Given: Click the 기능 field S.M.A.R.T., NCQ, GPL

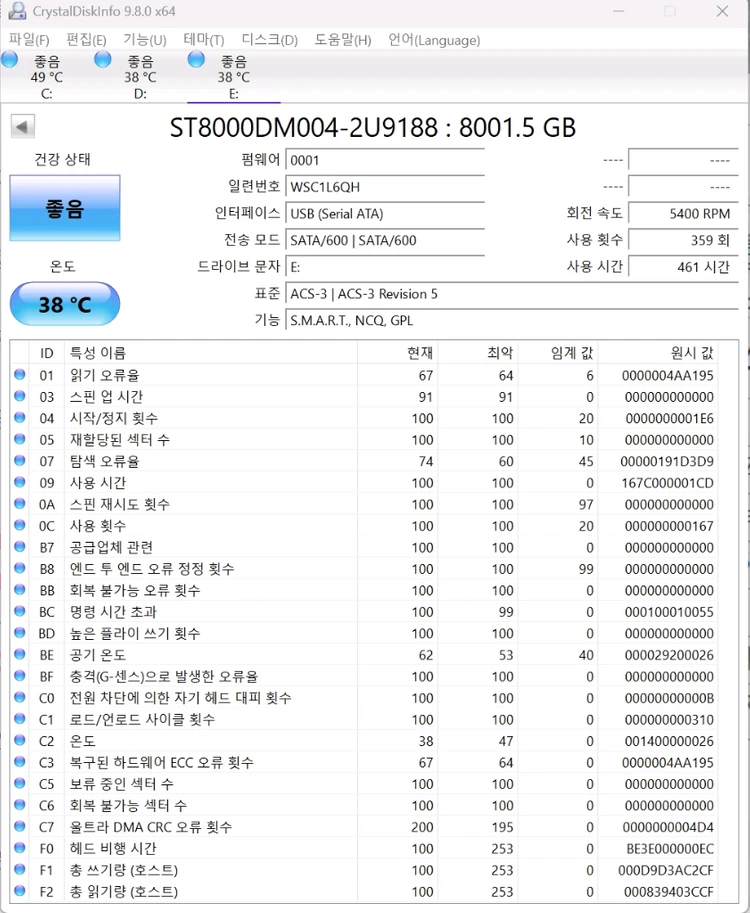Looking at the screenshot, I should [x=512, y=320].
